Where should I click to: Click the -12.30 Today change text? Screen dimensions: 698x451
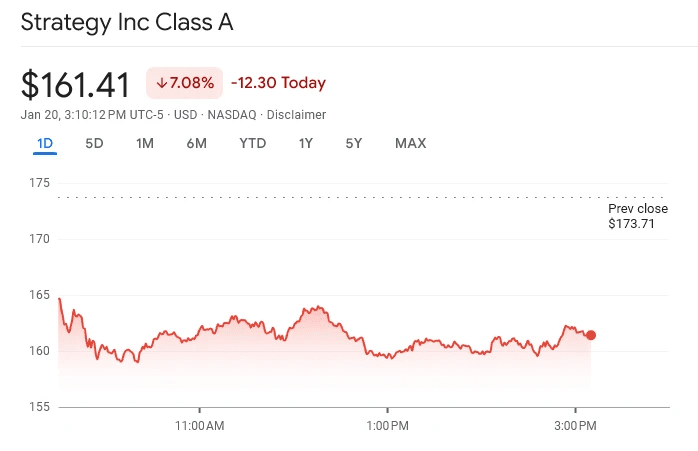tap(279, 83)
